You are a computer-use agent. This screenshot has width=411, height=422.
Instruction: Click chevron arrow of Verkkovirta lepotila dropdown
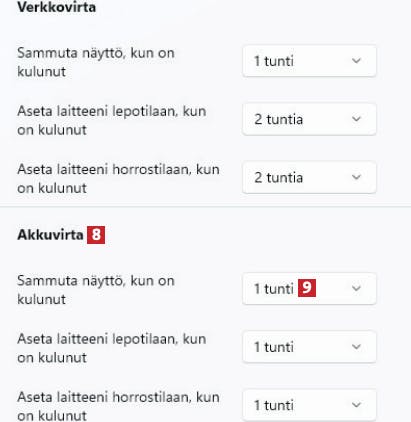coord(356,119)
